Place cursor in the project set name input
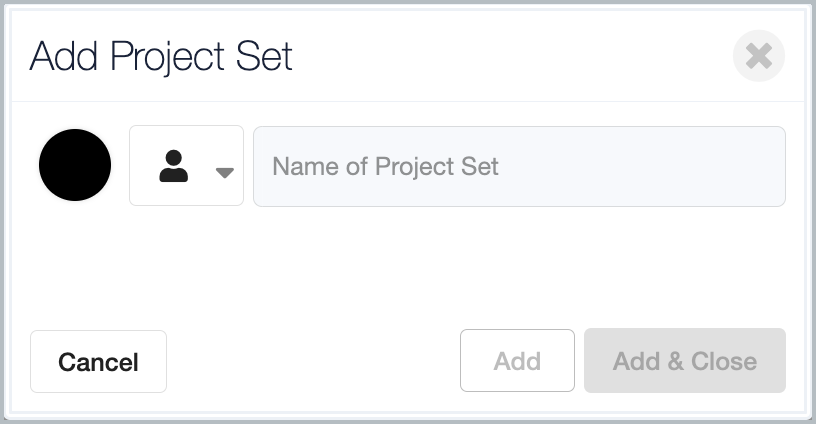The image size is (816, 424). point(519,166)
